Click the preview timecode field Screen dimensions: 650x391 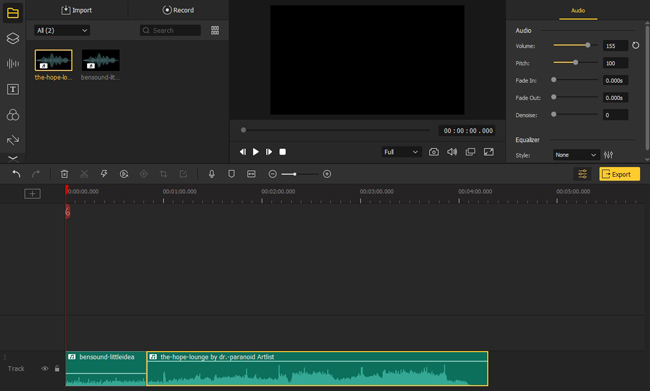coord(468,131)
